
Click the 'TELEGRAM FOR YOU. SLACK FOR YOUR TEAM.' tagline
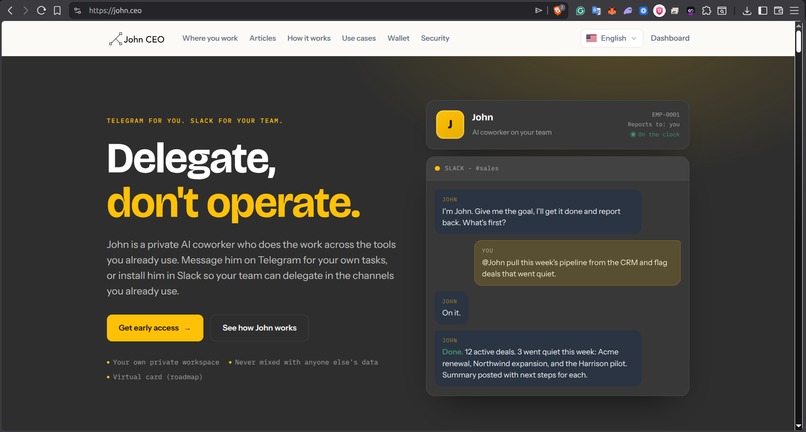195,121
